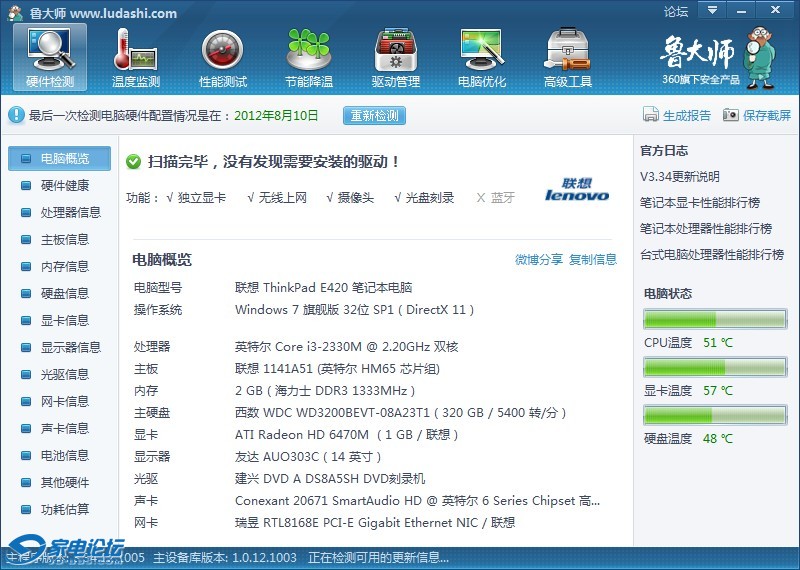Viewport: 800px width, 570px height.
Task: Open the 高级工具 advanced tools
Action: click(567, 59)
